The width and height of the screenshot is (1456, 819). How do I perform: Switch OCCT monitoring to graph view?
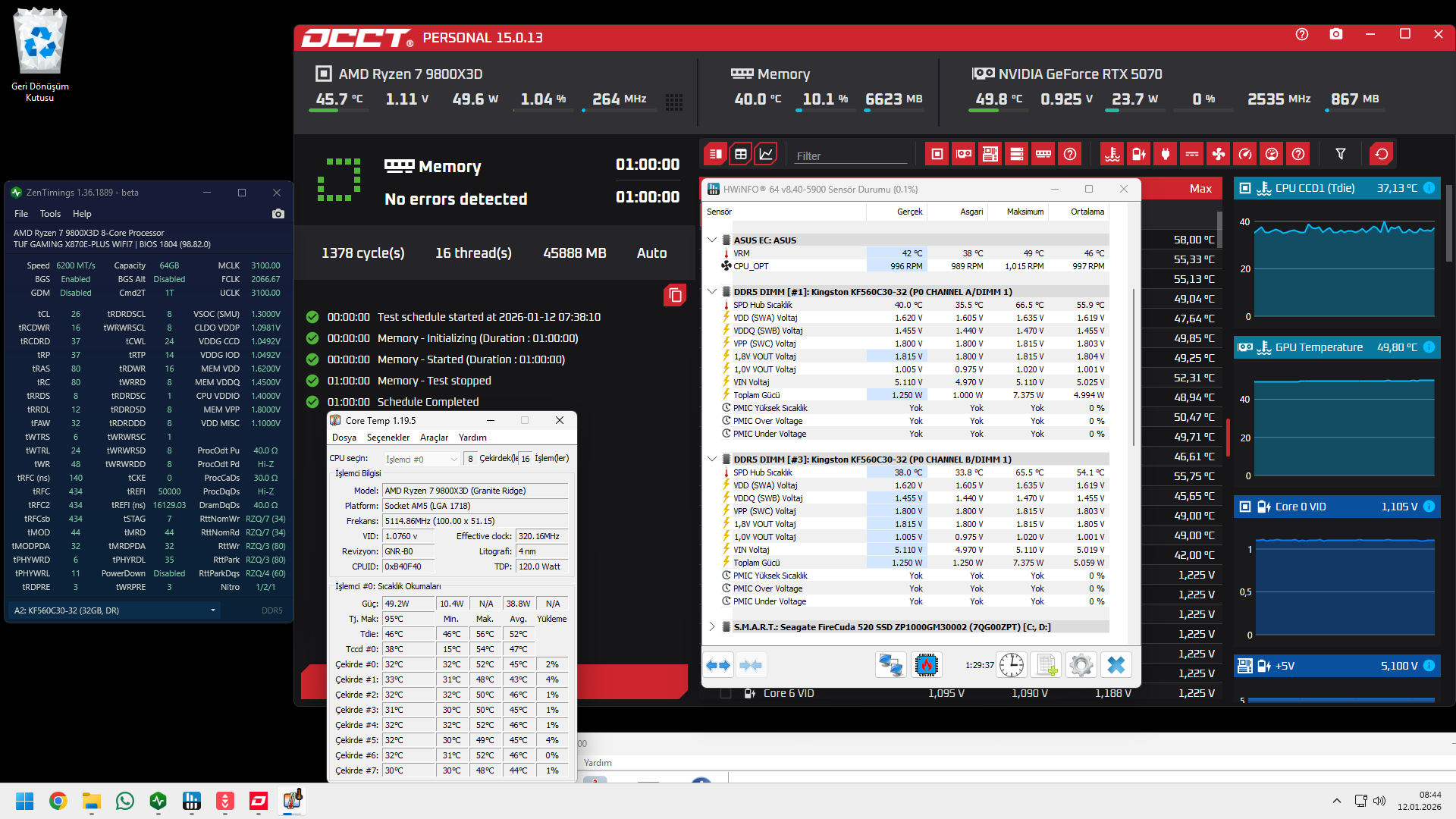click(767, 154)
